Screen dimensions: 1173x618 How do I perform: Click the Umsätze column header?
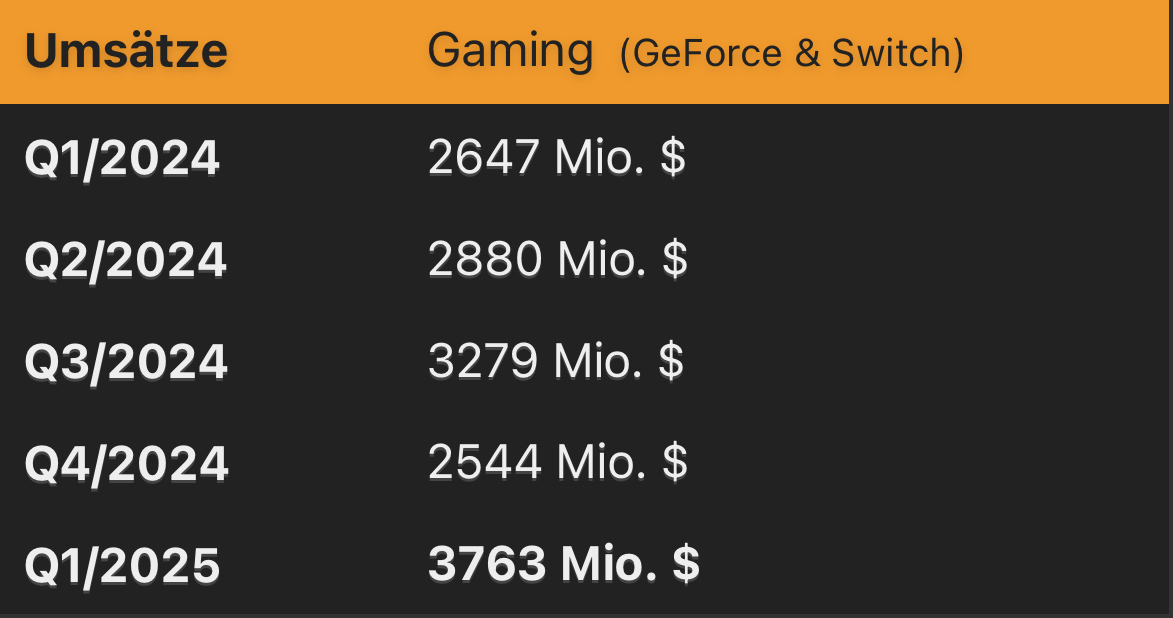pyautogui.click(x=126, y=51)
